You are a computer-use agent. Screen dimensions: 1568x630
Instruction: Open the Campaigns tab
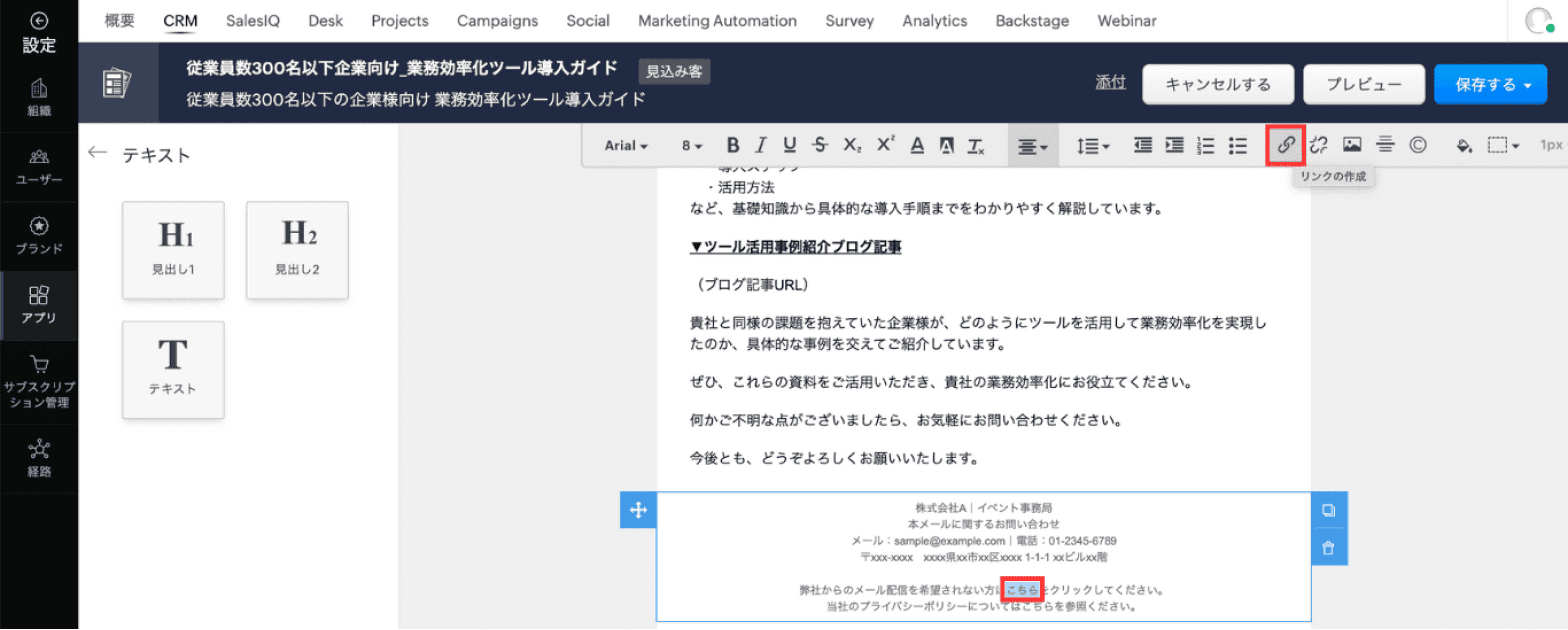click(497, 21)
